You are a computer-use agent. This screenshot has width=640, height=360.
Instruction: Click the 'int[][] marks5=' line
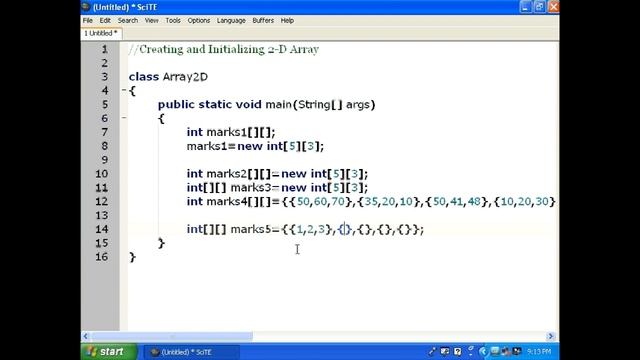click(x=305, y=229)
